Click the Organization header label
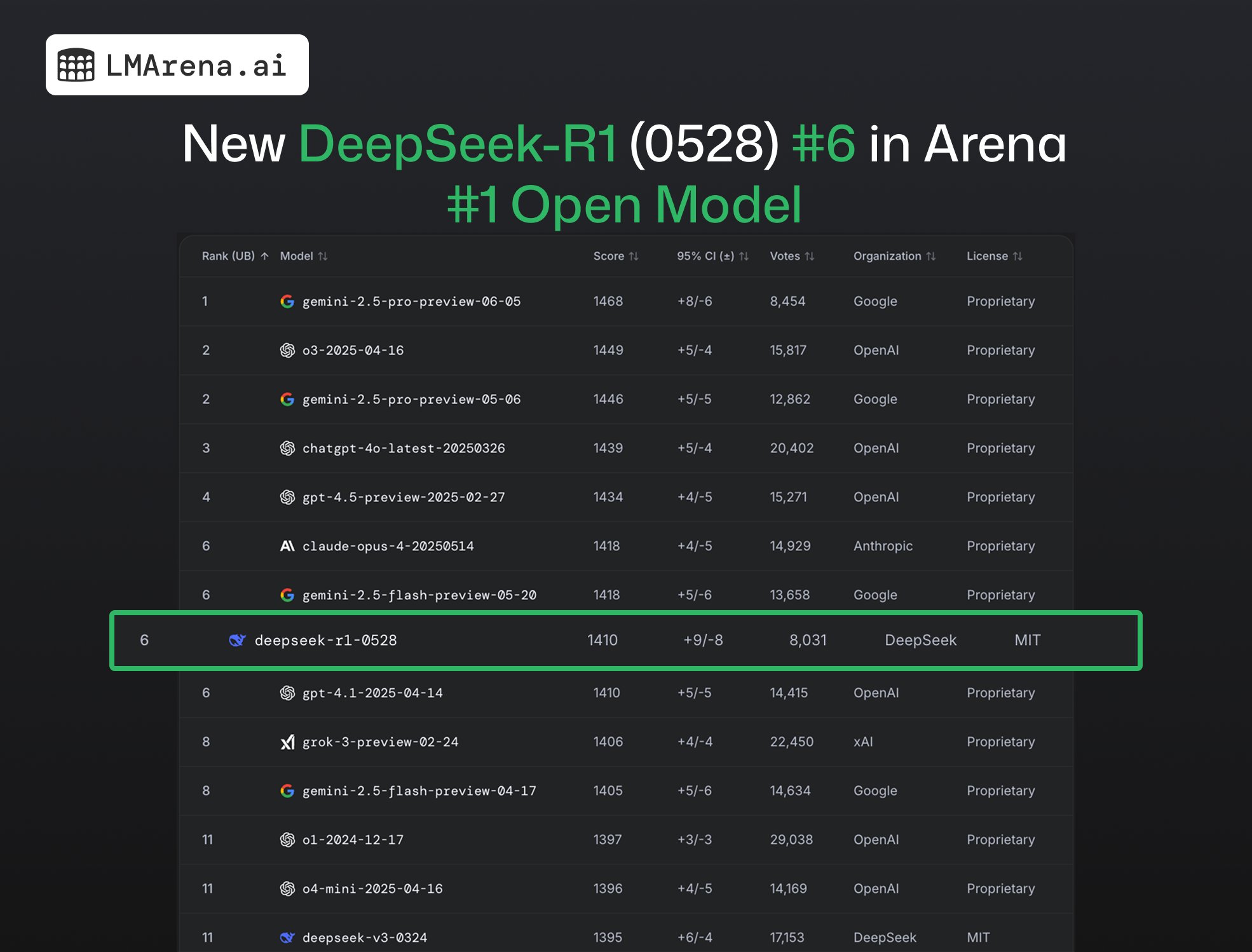Screen dimensions: 1252x952 point(888,256)
